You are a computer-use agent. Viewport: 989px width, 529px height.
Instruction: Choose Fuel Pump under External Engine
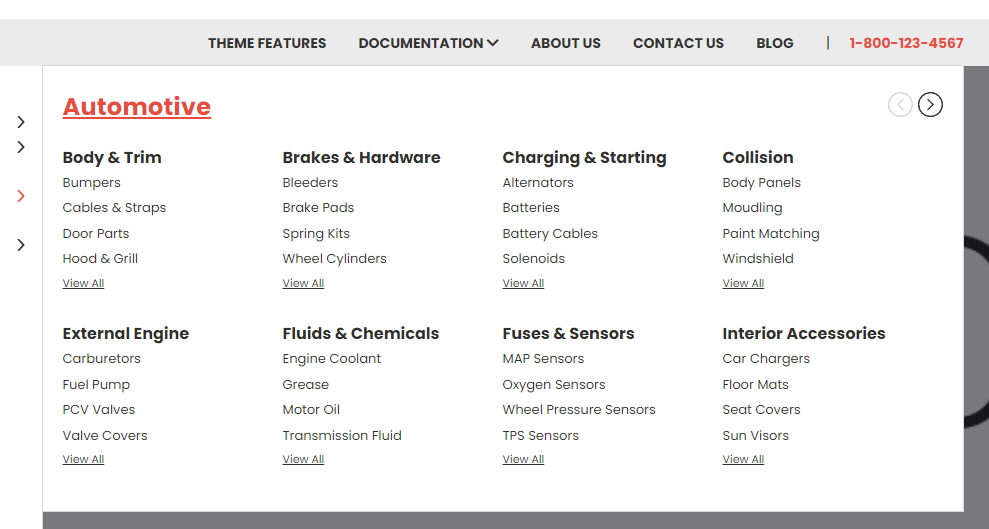click(x=96, y=384)
